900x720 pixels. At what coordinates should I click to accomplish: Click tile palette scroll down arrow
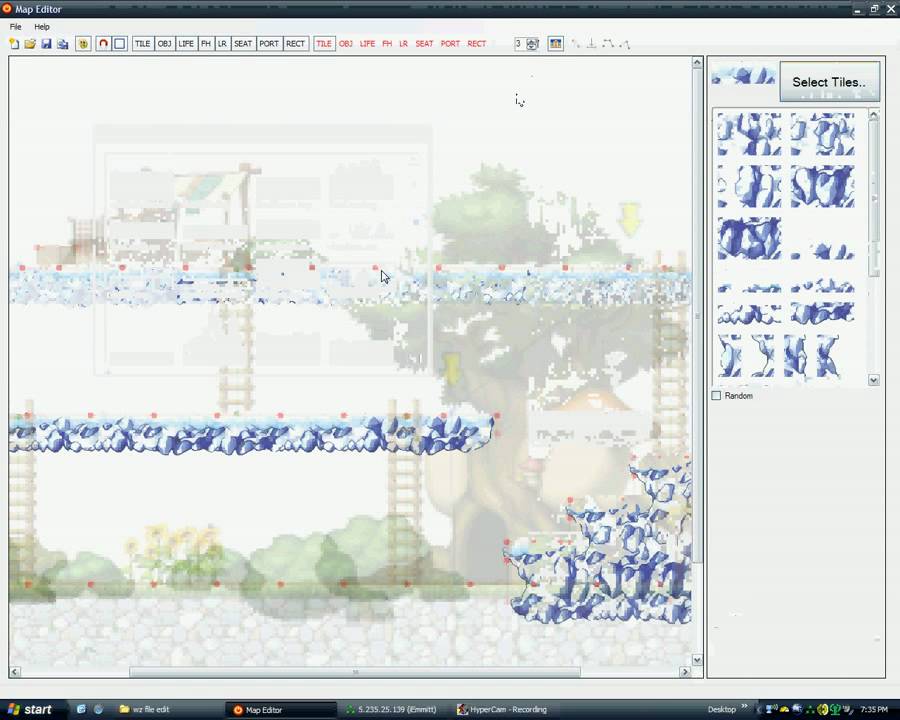[874, 380]
